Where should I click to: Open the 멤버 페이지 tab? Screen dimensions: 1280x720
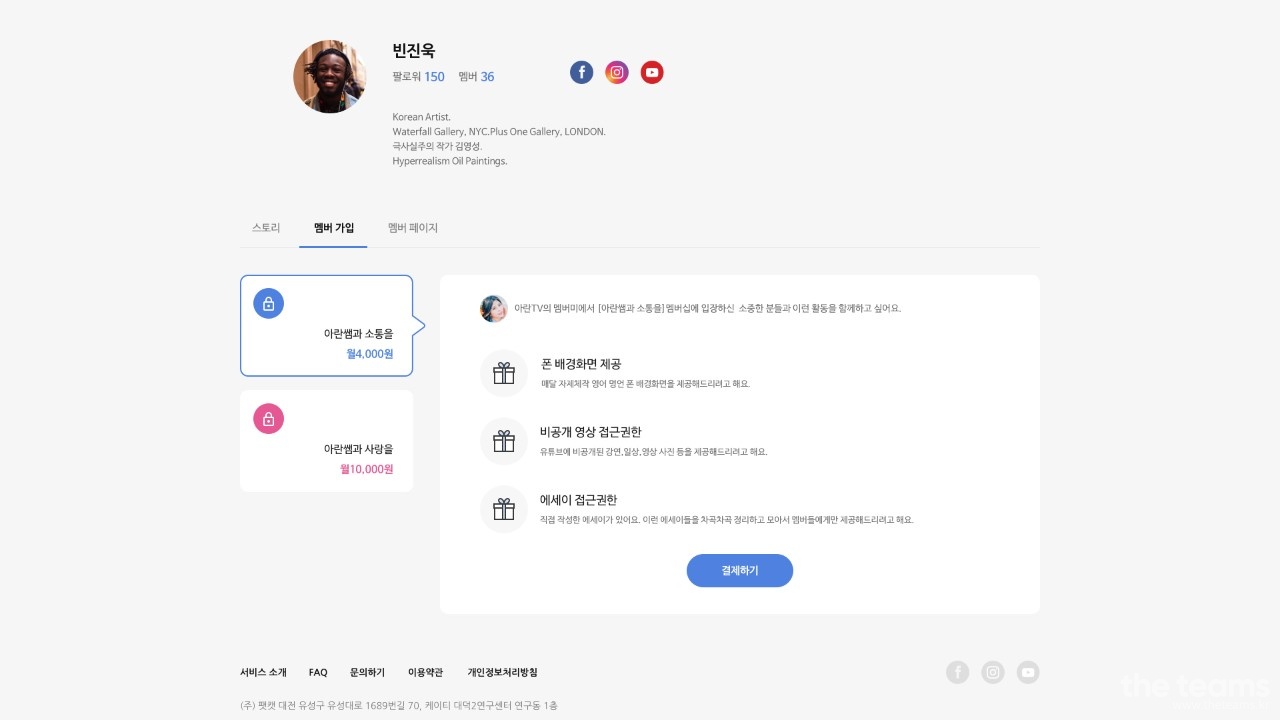[413, 228]
